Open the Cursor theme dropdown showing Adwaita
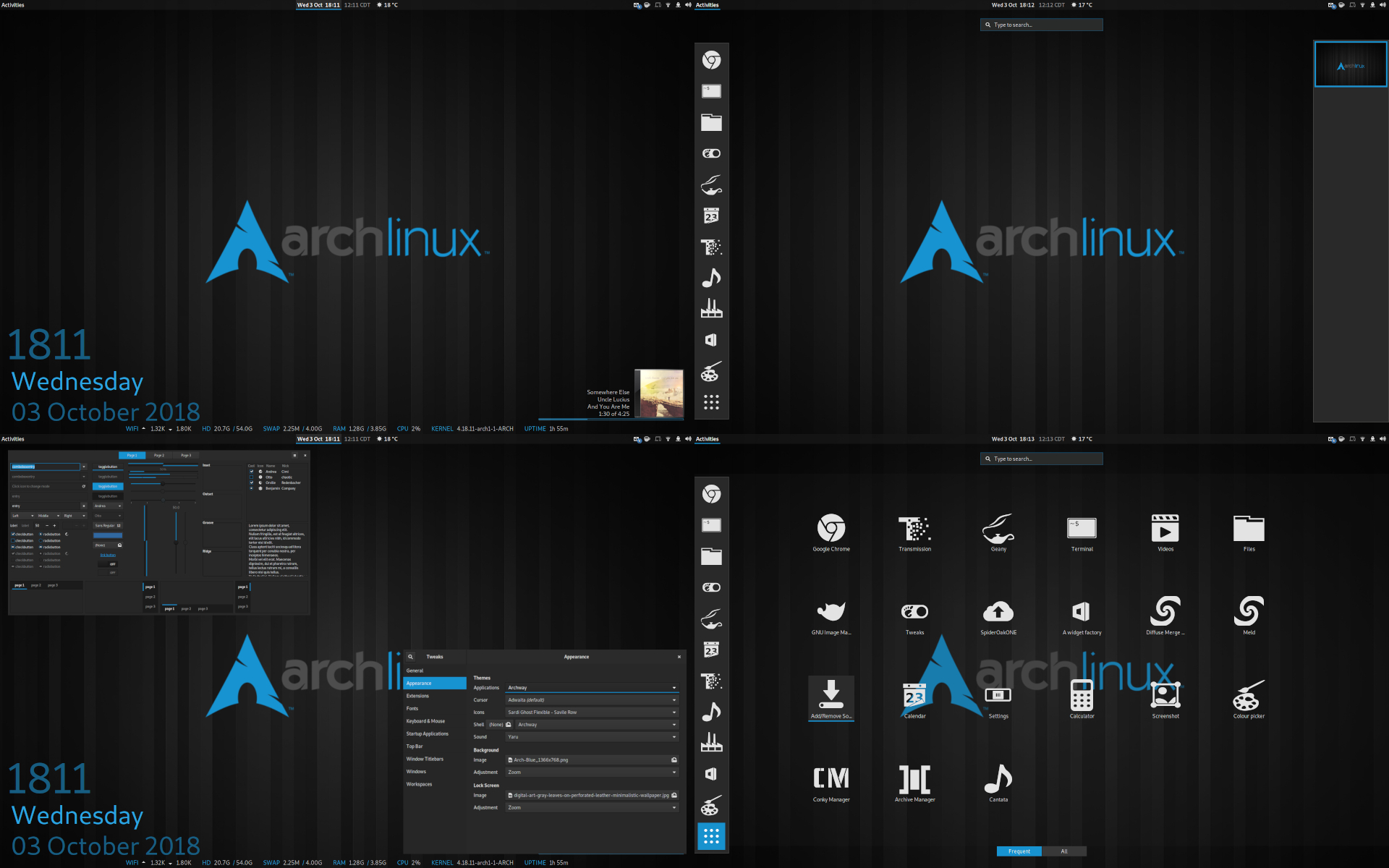 592,700
